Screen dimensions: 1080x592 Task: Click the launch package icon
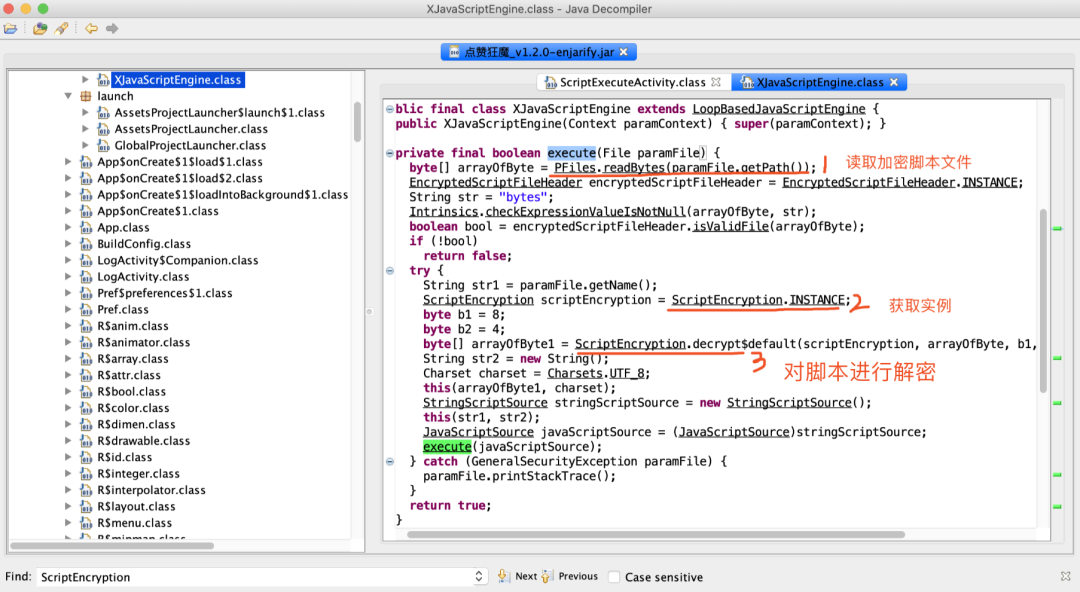[86, 96]
